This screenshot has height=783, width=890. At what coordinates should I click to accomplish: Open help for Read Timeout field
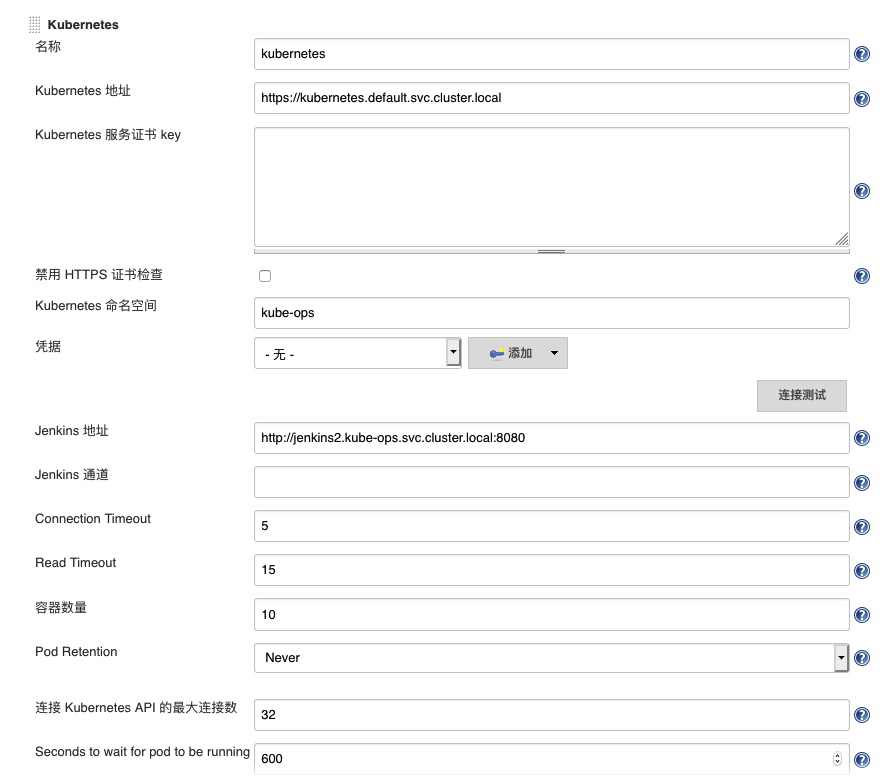coord(862,571)
